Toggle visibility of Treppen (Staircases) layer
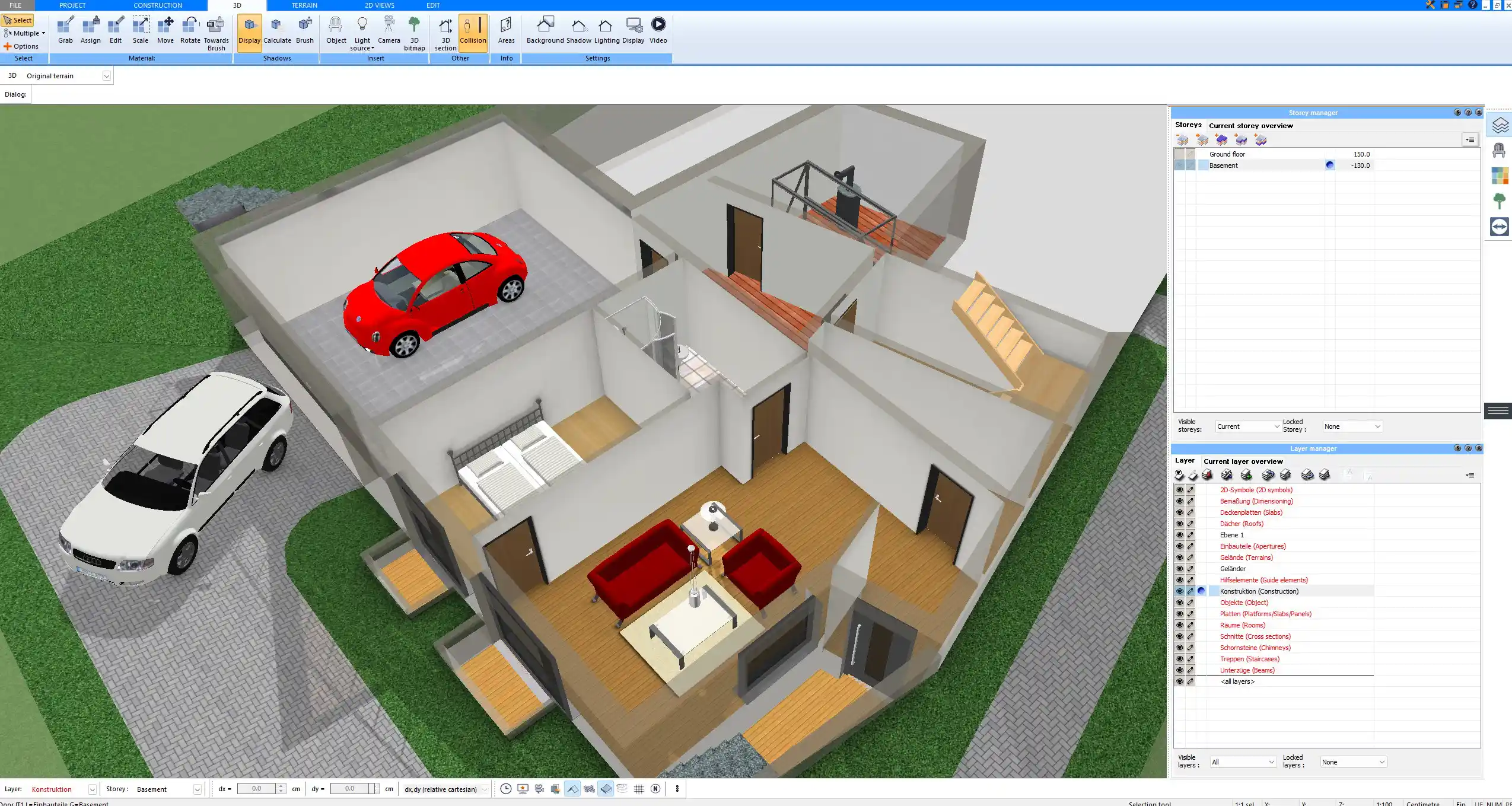The height and width of the screenshot is (806, 1512). coord(1179,659)
